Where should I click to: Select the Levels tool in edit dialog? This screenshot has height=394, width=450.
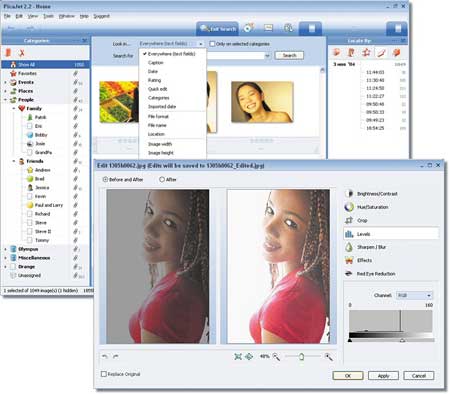(391, 234)
